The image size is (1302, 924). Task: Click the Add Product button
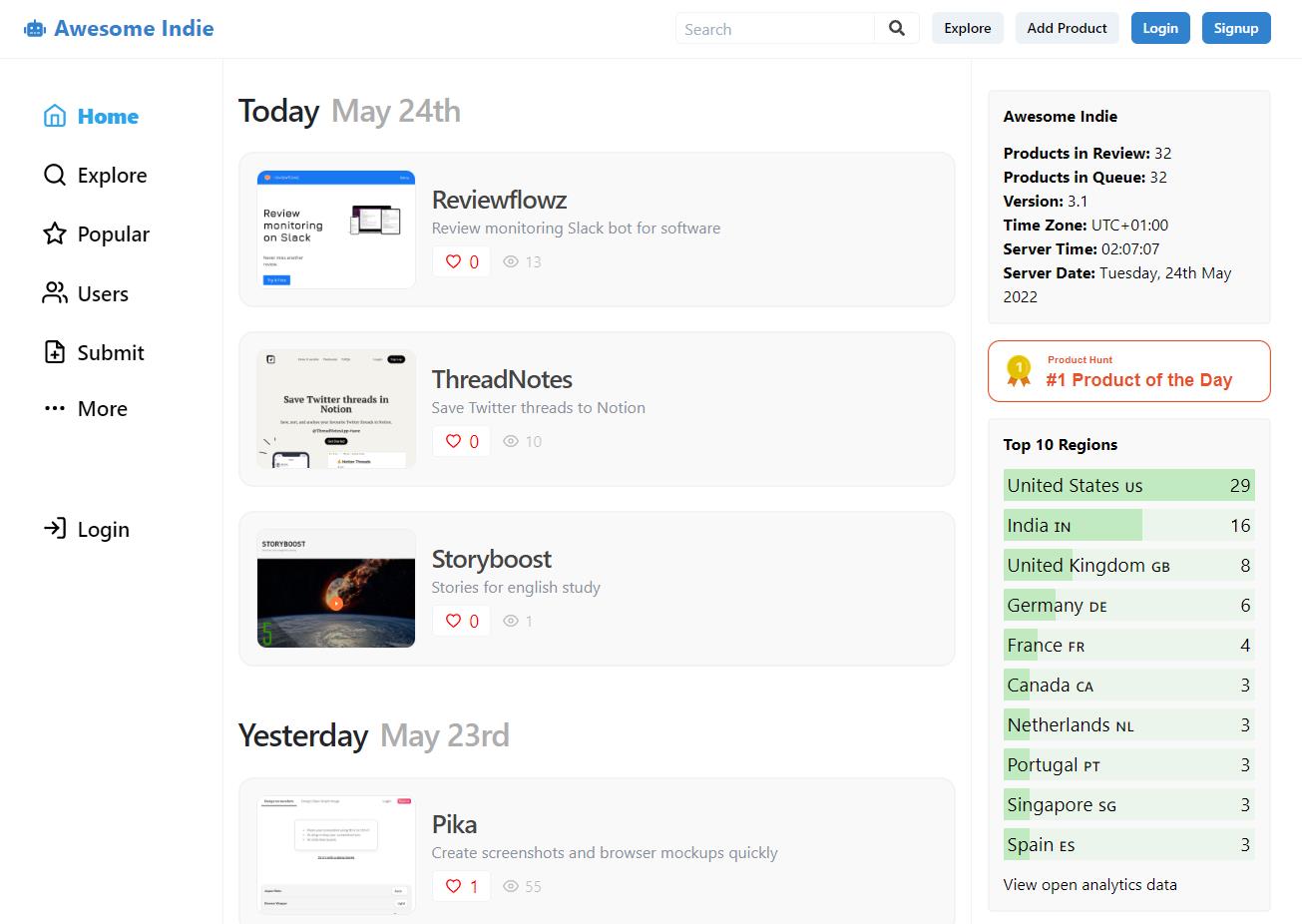pos(1068,28)
